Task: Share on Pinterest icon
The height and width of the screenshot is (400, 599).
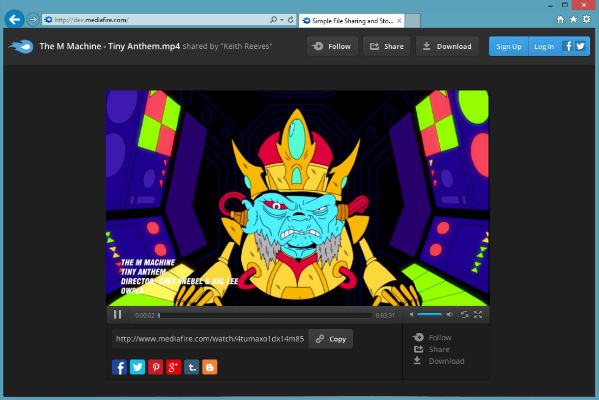Action: [x=155, y=367]
